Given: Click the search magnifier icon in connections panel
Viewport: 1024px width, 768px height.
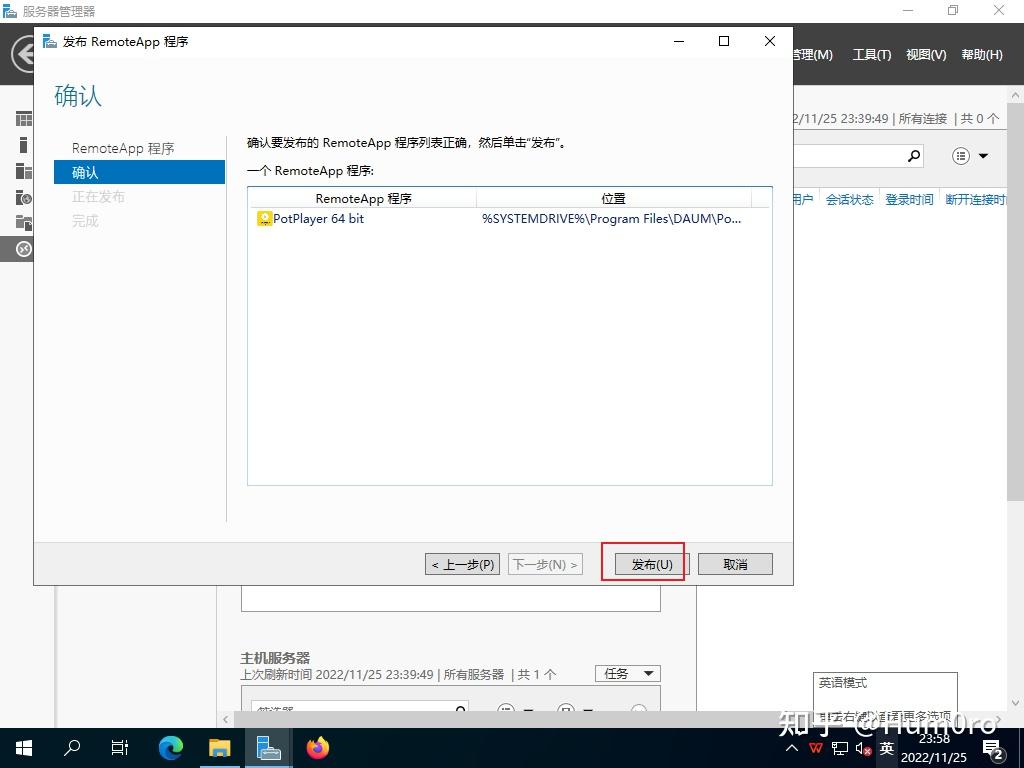Looking at the screenshot, I should pyautogui.click(x=911, y=156).
